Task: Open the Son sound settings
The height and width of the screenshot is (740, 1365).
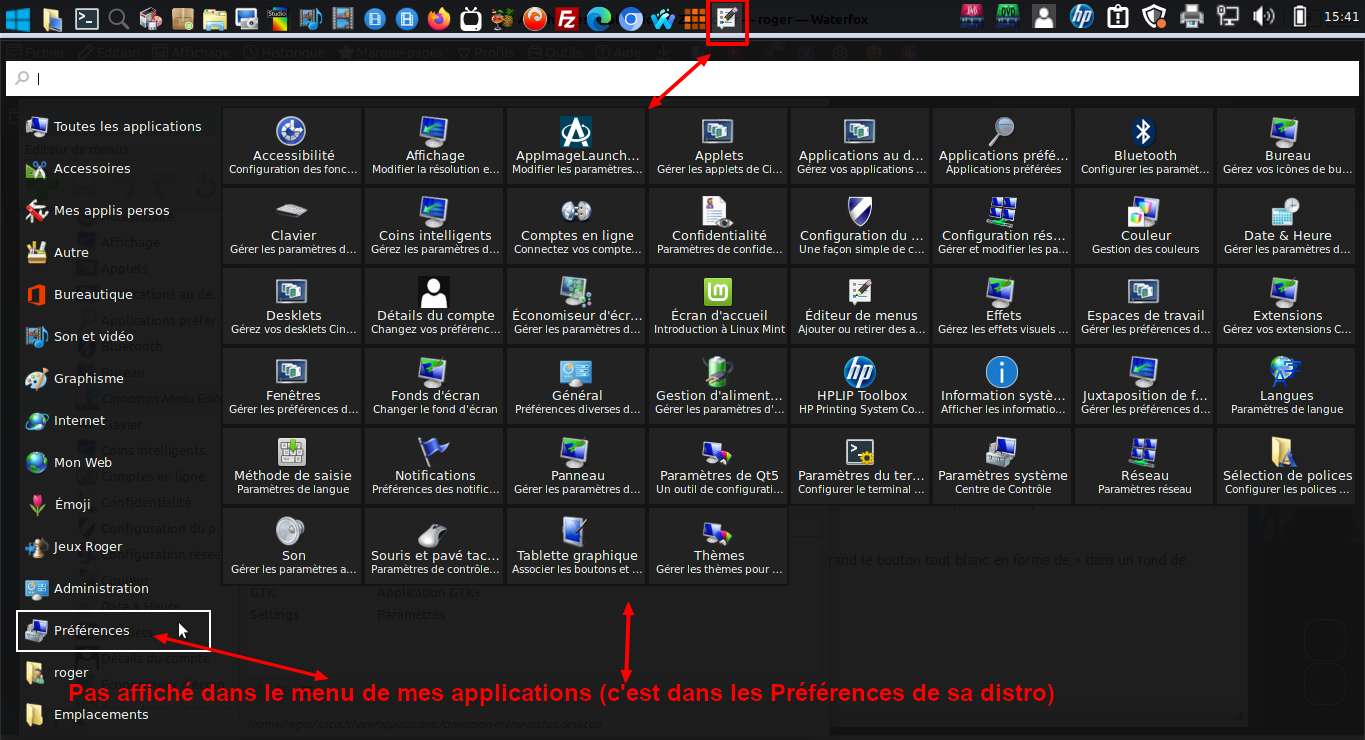Action: click(292, 545)
